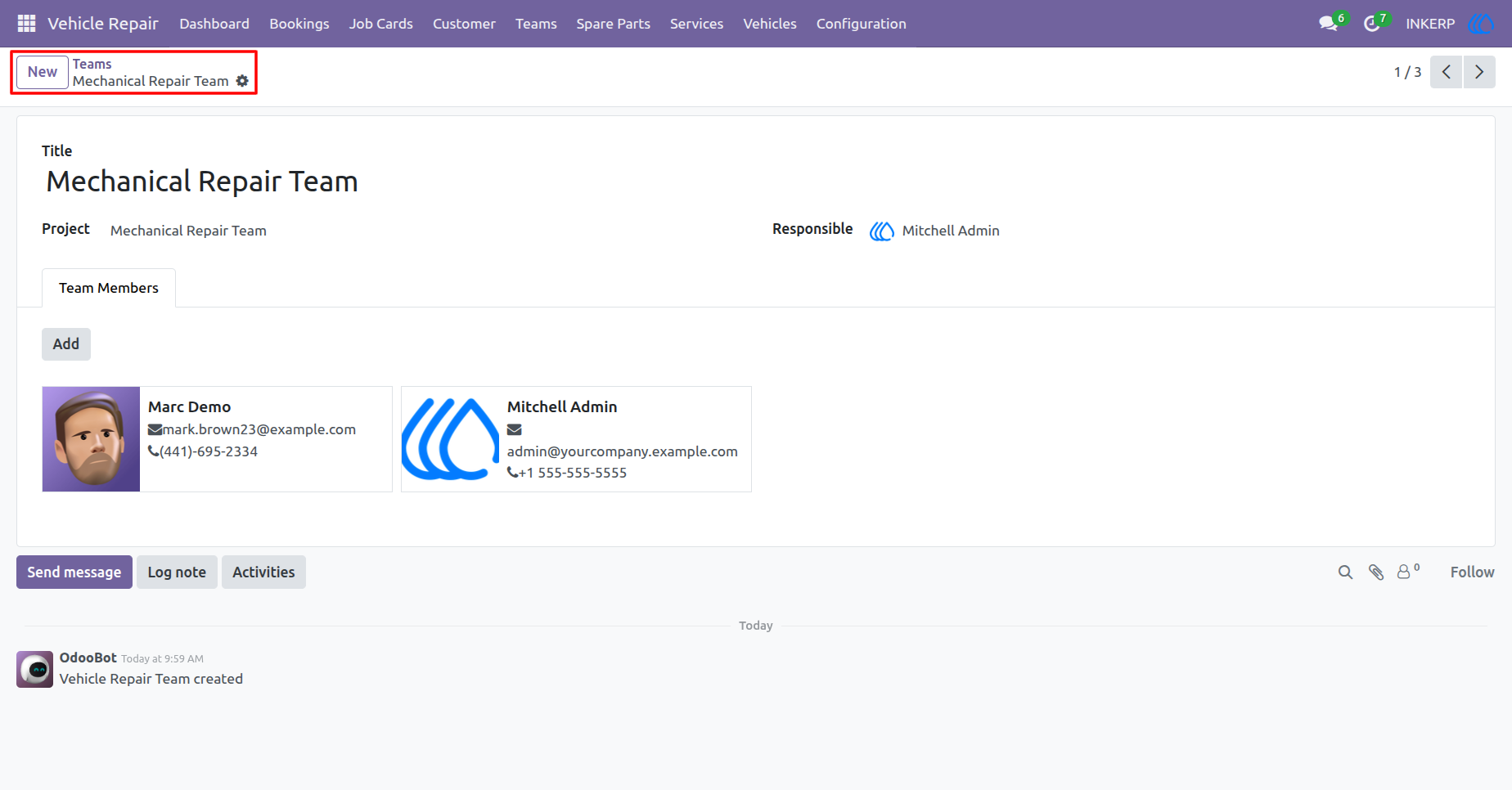Image resolution: width=1512 pixels, height=790 pixels.
Task: Expand the Configuration menu
Action: pyautogui.click(x=862, y=24)
